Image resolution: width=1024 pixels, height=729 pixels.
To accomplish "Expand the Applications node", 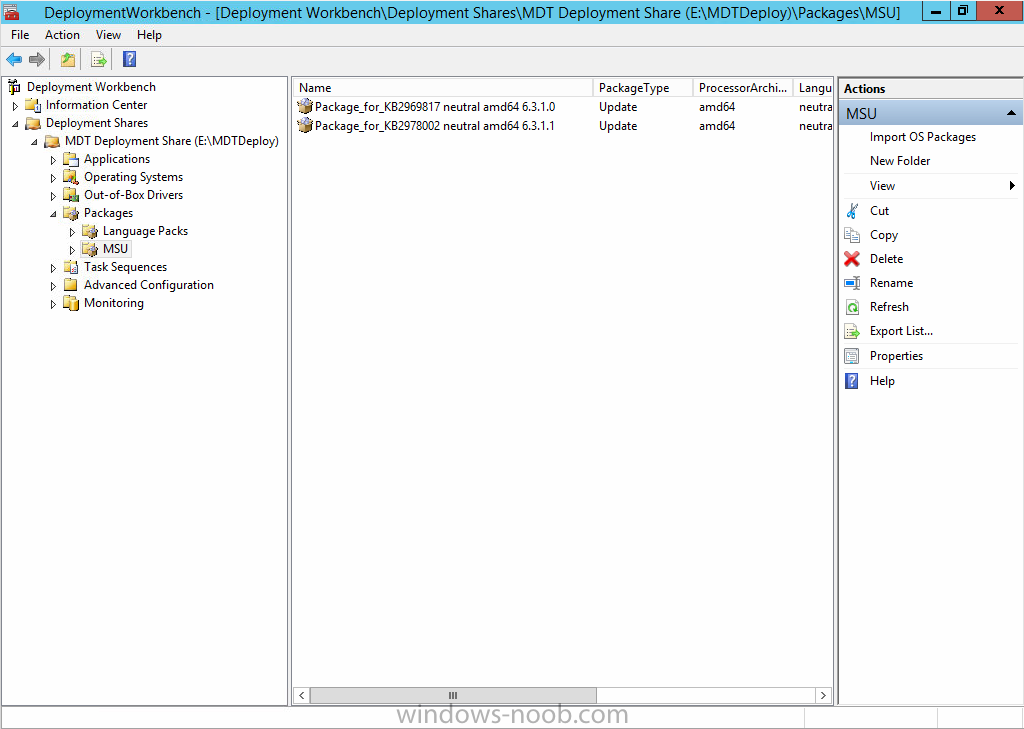I will click(54, 160).
